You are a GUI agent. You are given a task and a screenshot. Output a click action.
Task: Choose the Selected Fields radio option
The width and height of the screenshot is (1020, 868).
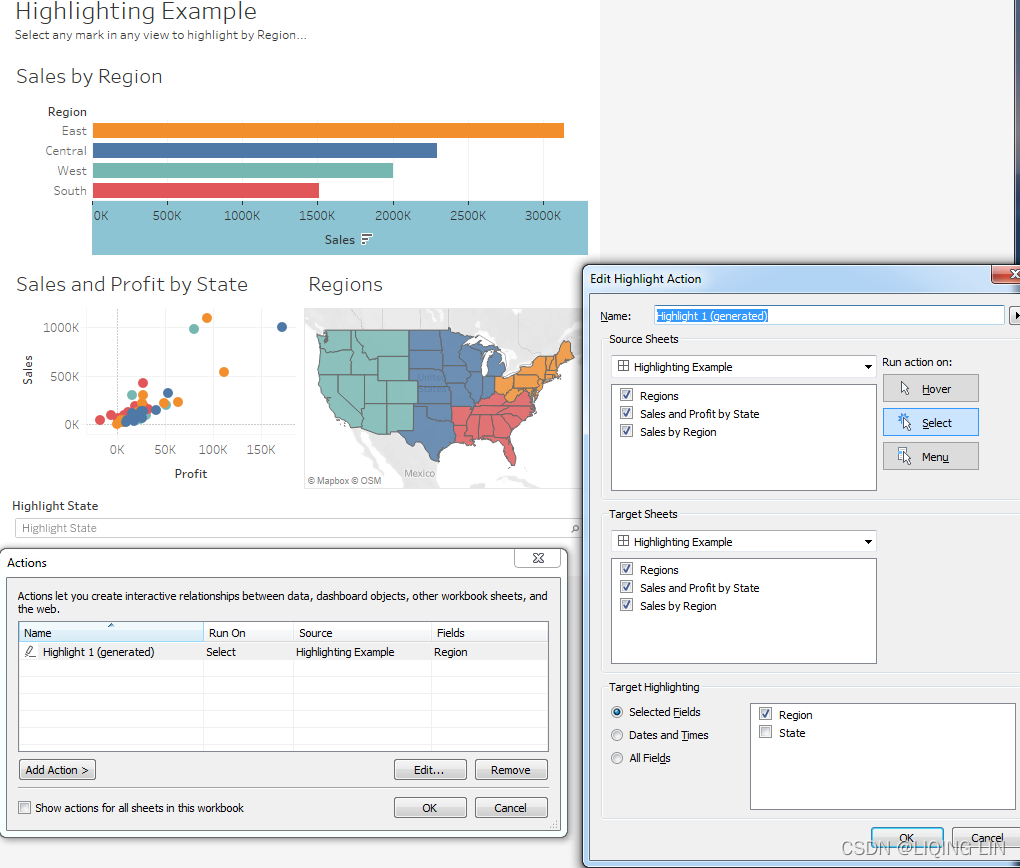[x=617, y=712]
